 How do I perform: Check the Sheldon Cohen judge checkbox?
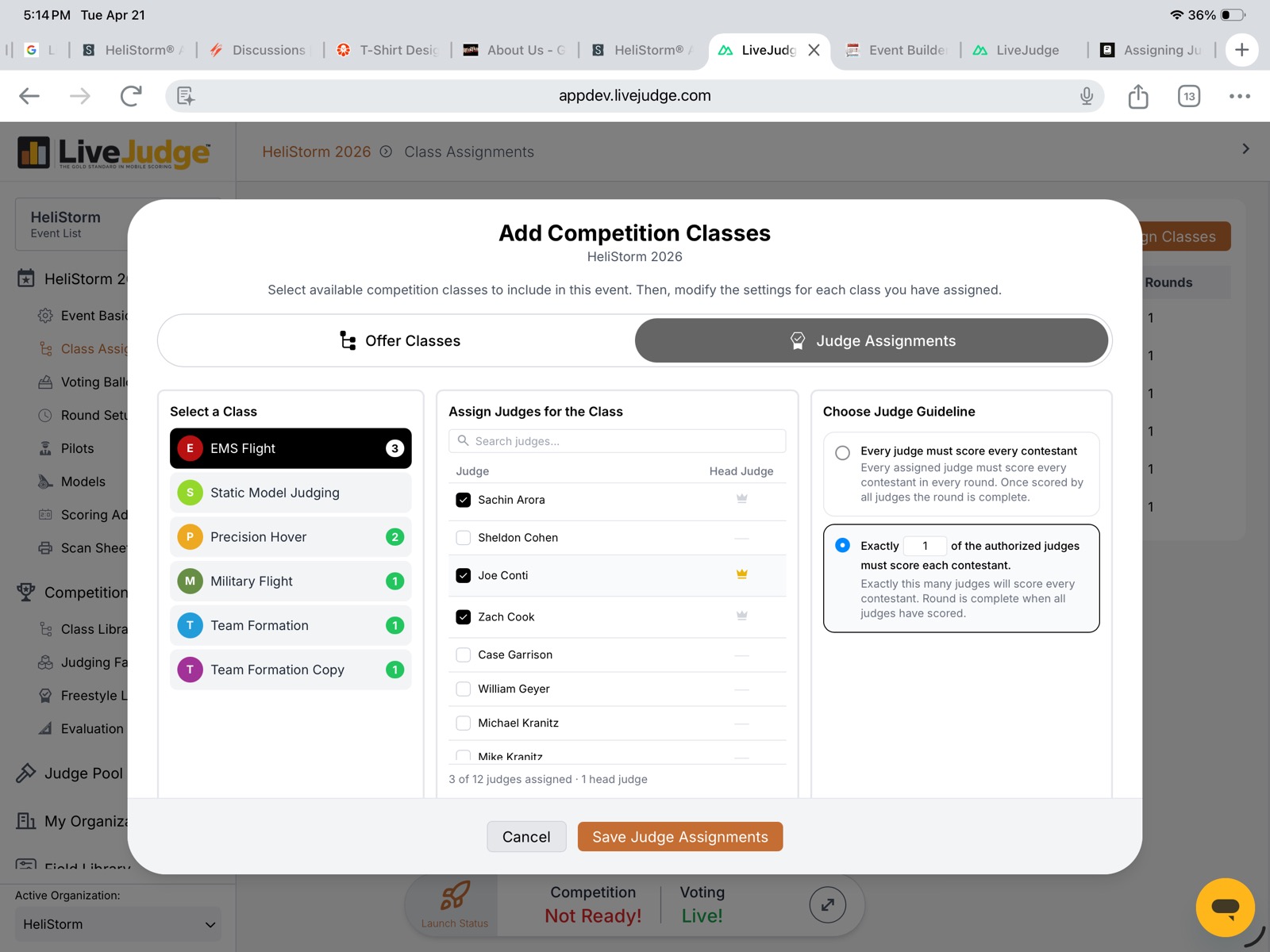[x=464, y=538]
